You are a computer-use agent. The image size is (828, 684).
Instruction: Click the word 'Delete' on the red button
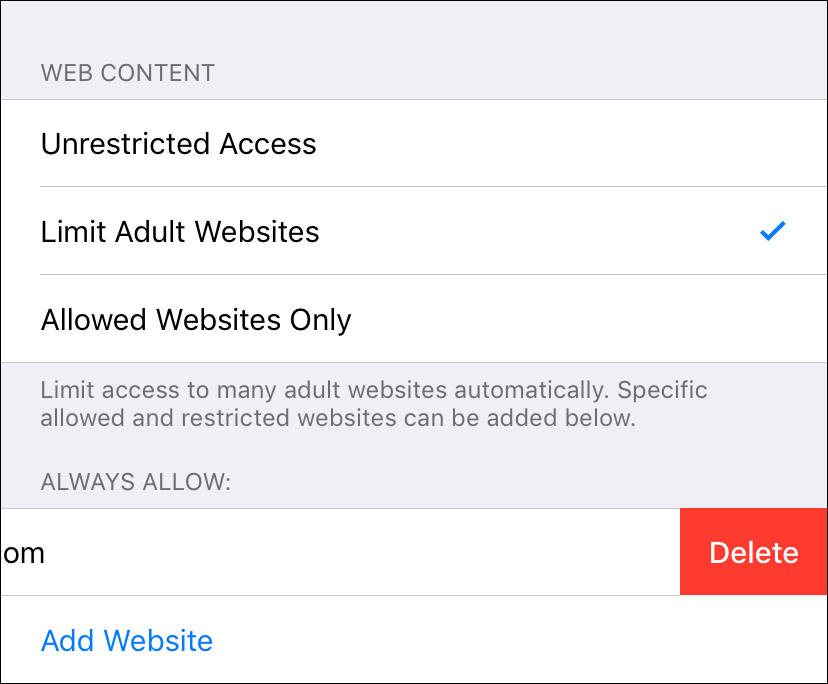tap(754, 553)
